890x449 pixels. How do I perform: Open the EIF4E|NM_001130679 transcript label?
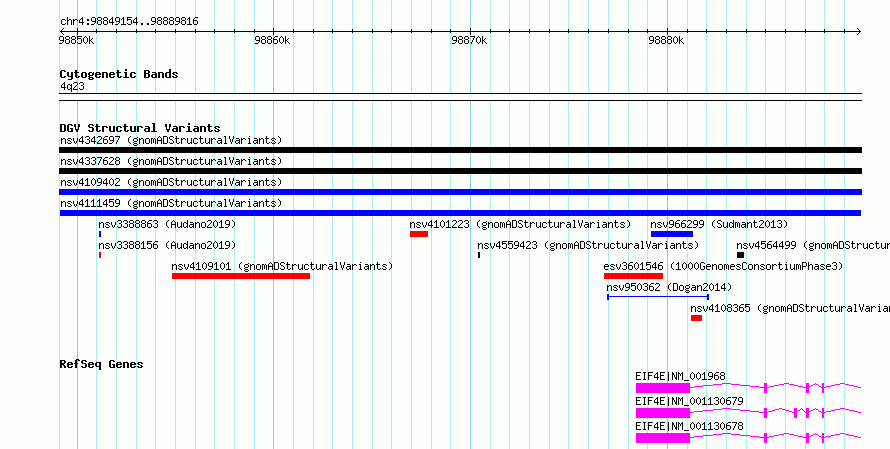coord(689,401)
